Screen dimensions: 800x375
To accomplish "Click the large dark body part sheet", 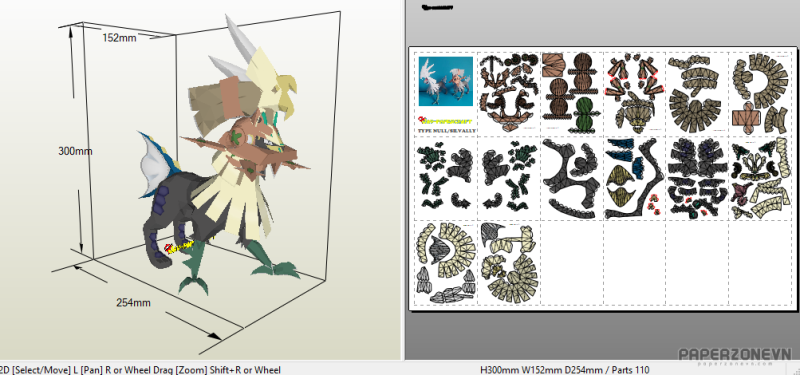I will pos(571,178).
